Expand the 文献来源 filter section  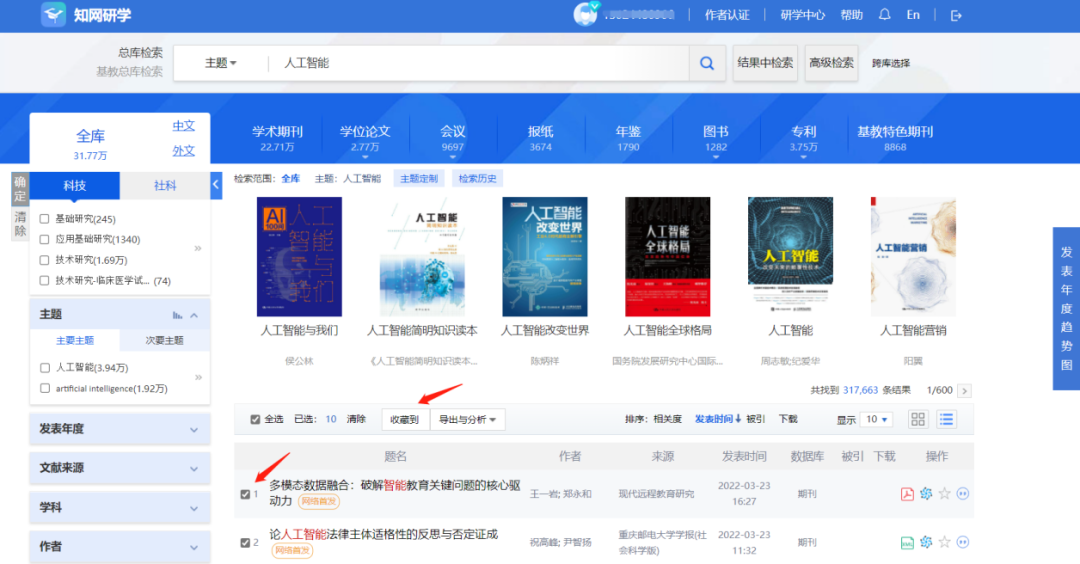point(120,468)
